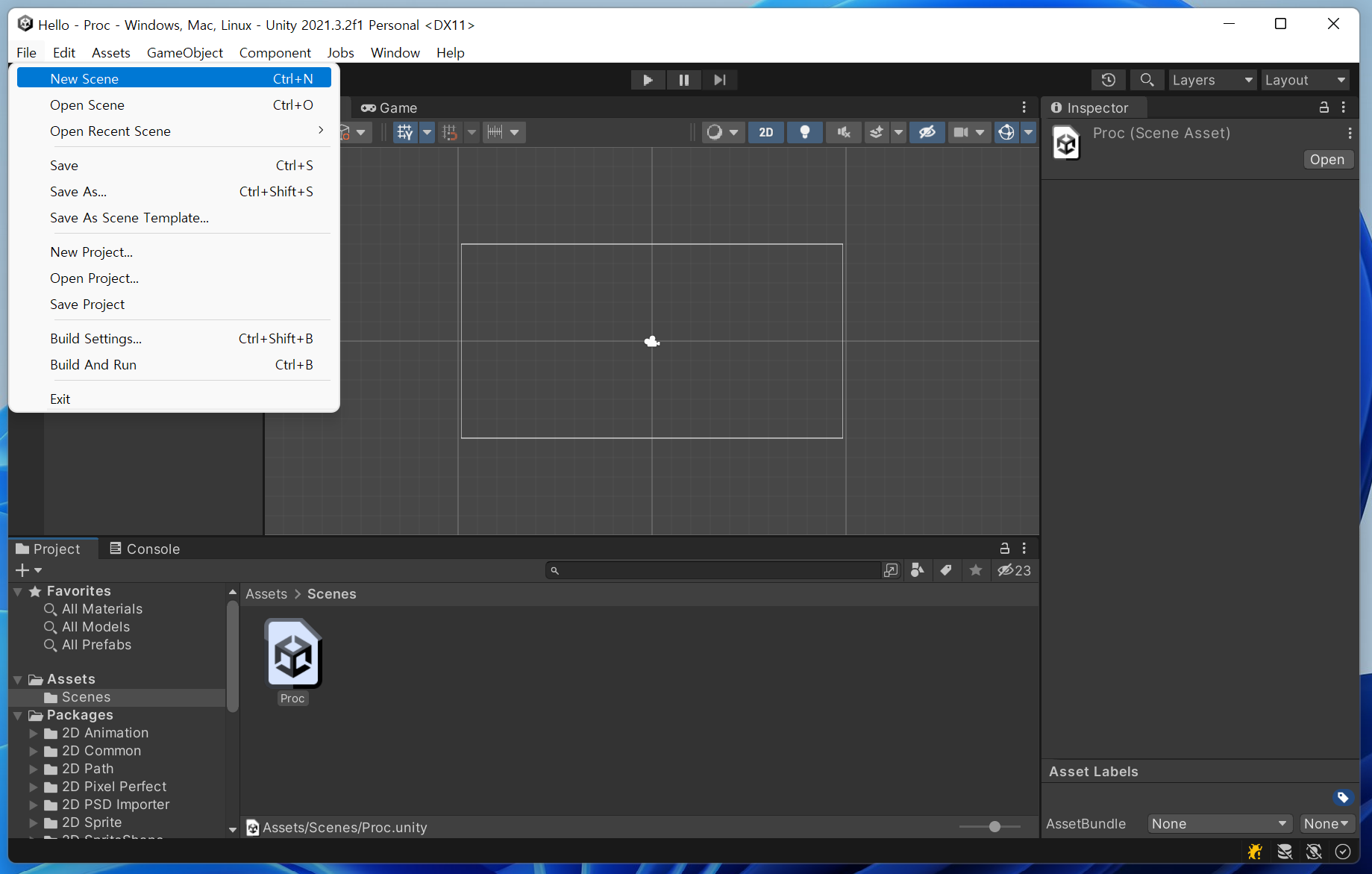
Task: Toggle the grid-and-snap increment icon
Action: click(x=450, y=132)
